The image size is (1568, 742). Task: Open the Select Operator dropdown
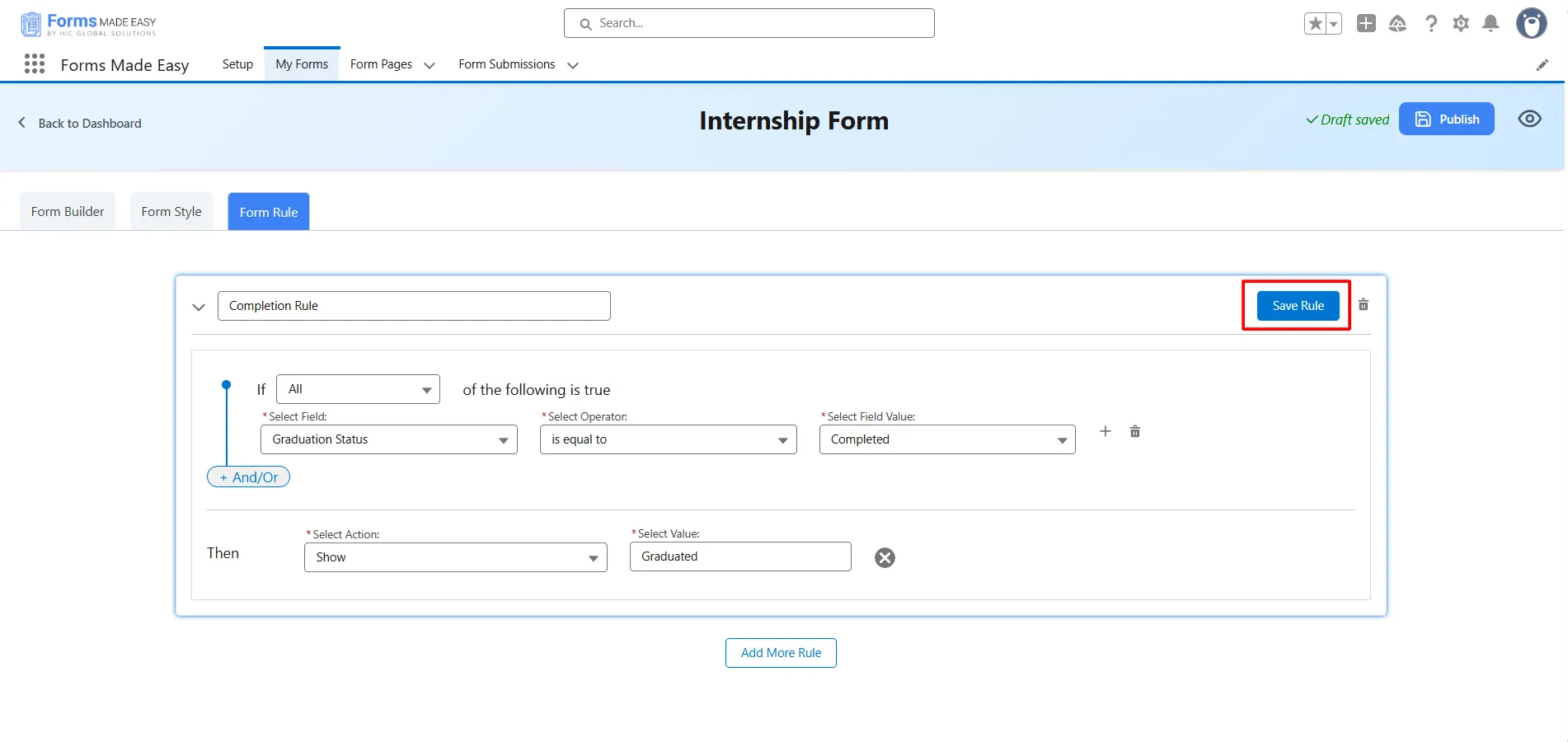tap(668, 439)
